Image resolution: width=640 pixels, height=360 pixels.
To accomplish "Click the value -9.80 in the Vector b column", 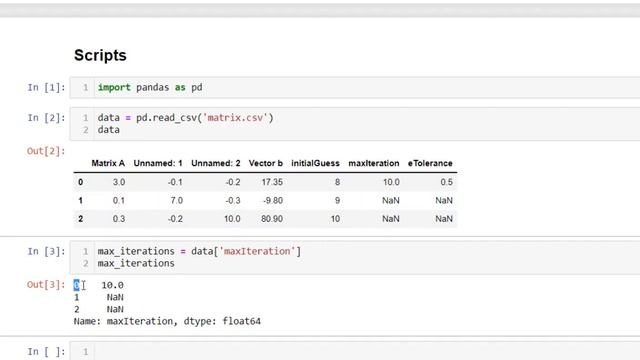I will (273, 200).
